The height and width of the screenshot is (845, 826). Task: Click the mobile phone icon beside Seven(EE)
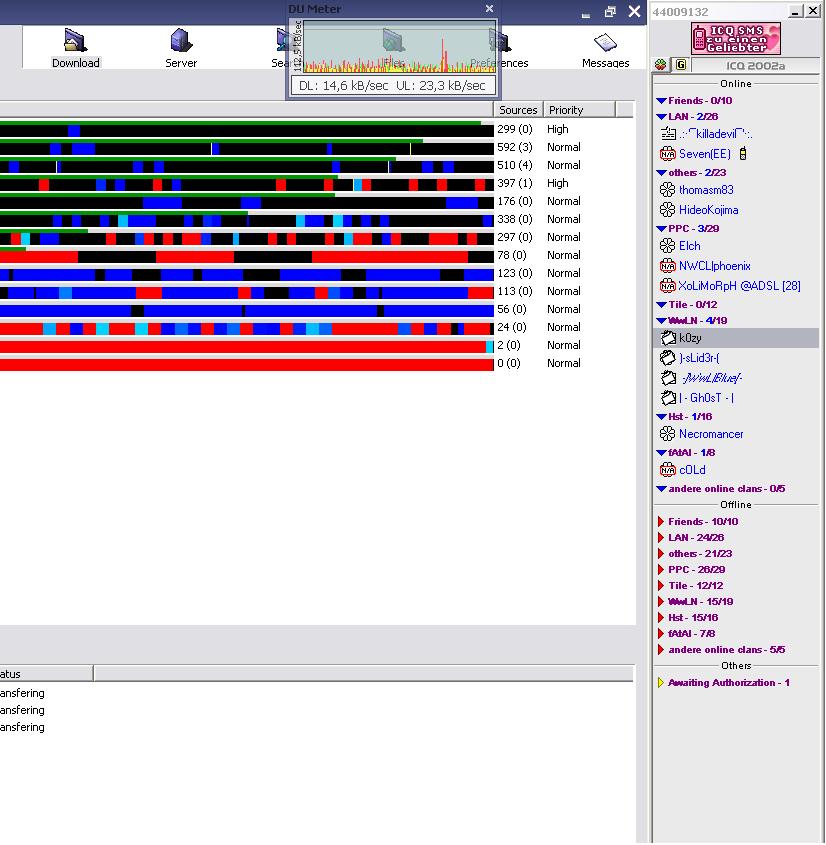pyautogui.click(x=743, y=154)
